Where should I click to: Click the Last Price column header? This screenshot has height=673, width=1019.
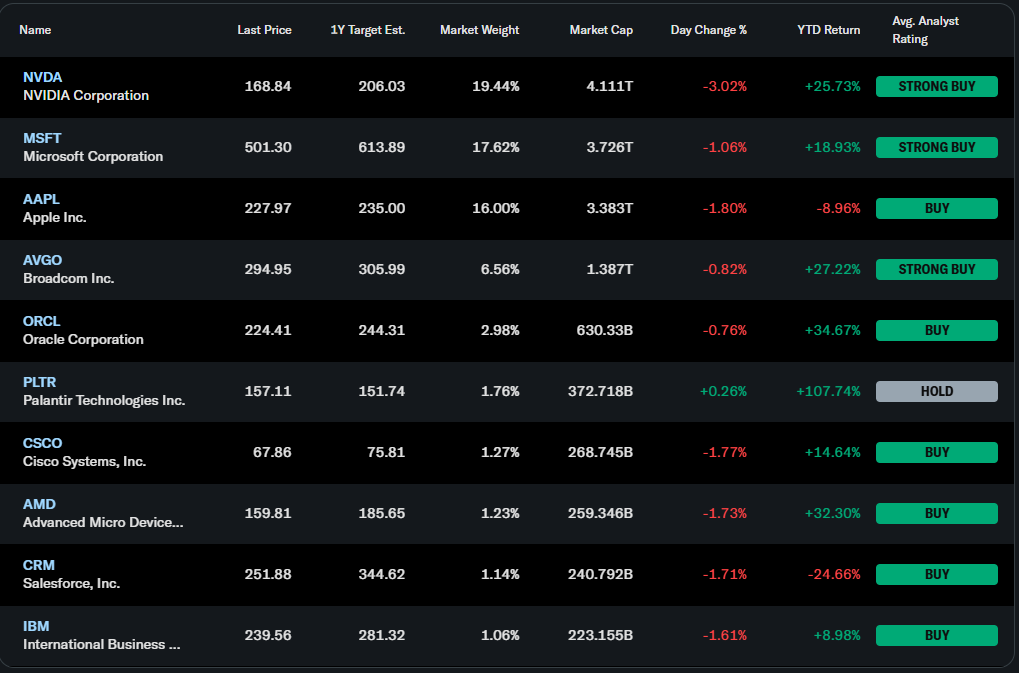(x=264, y=30)
